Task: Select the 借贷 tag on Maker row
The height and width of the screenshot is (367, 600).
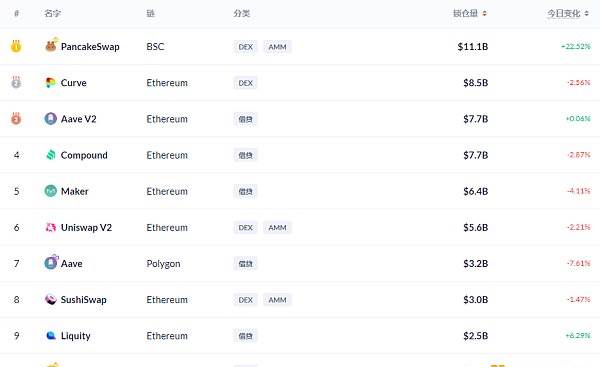Action: [245, 191]
